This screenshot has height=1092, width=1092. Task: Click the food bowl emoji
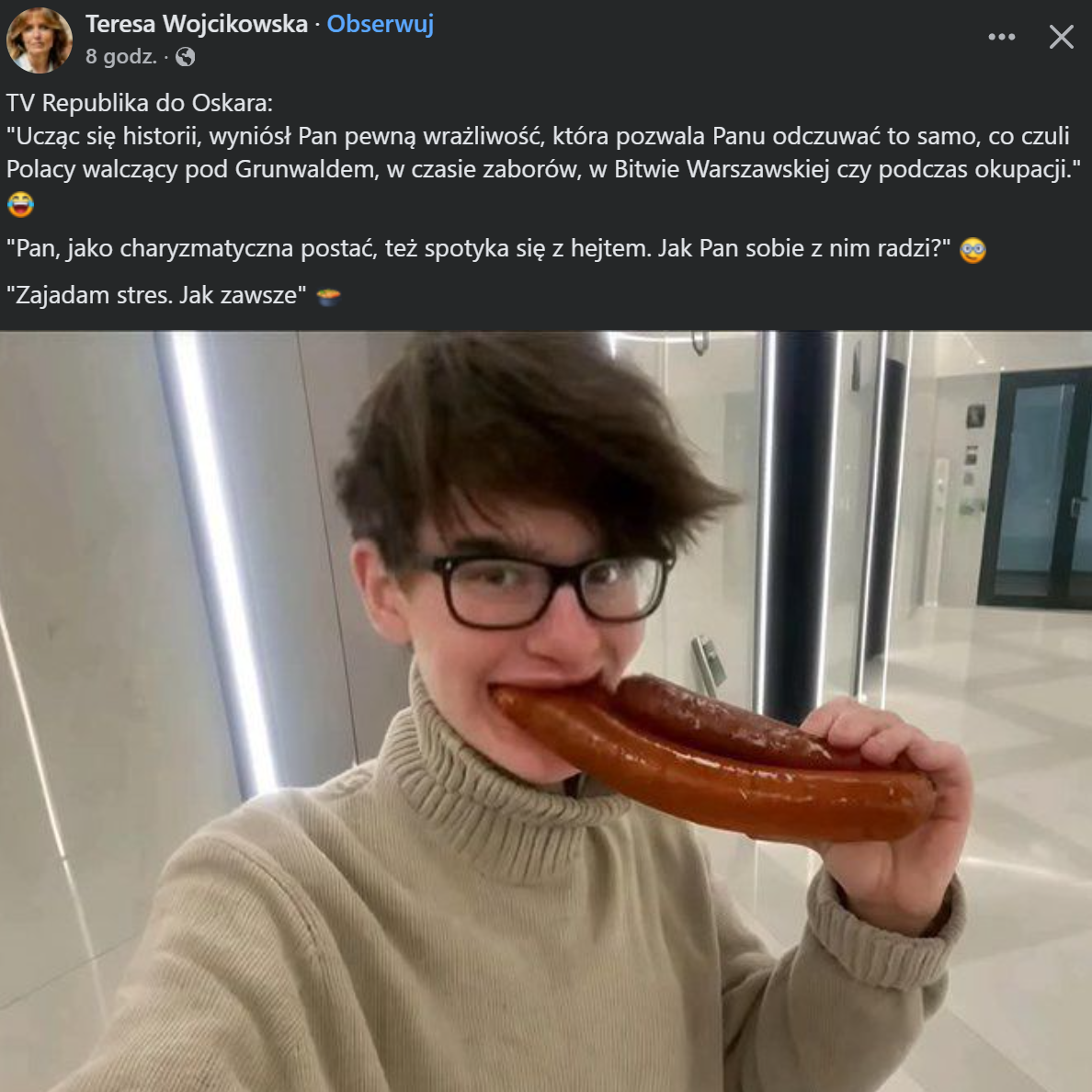tap(328, 296)
